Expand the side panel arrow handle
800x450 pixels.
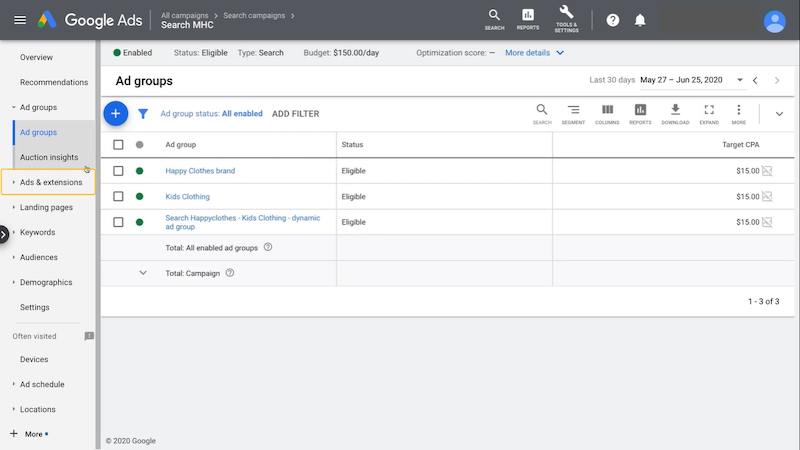(4, 235)
